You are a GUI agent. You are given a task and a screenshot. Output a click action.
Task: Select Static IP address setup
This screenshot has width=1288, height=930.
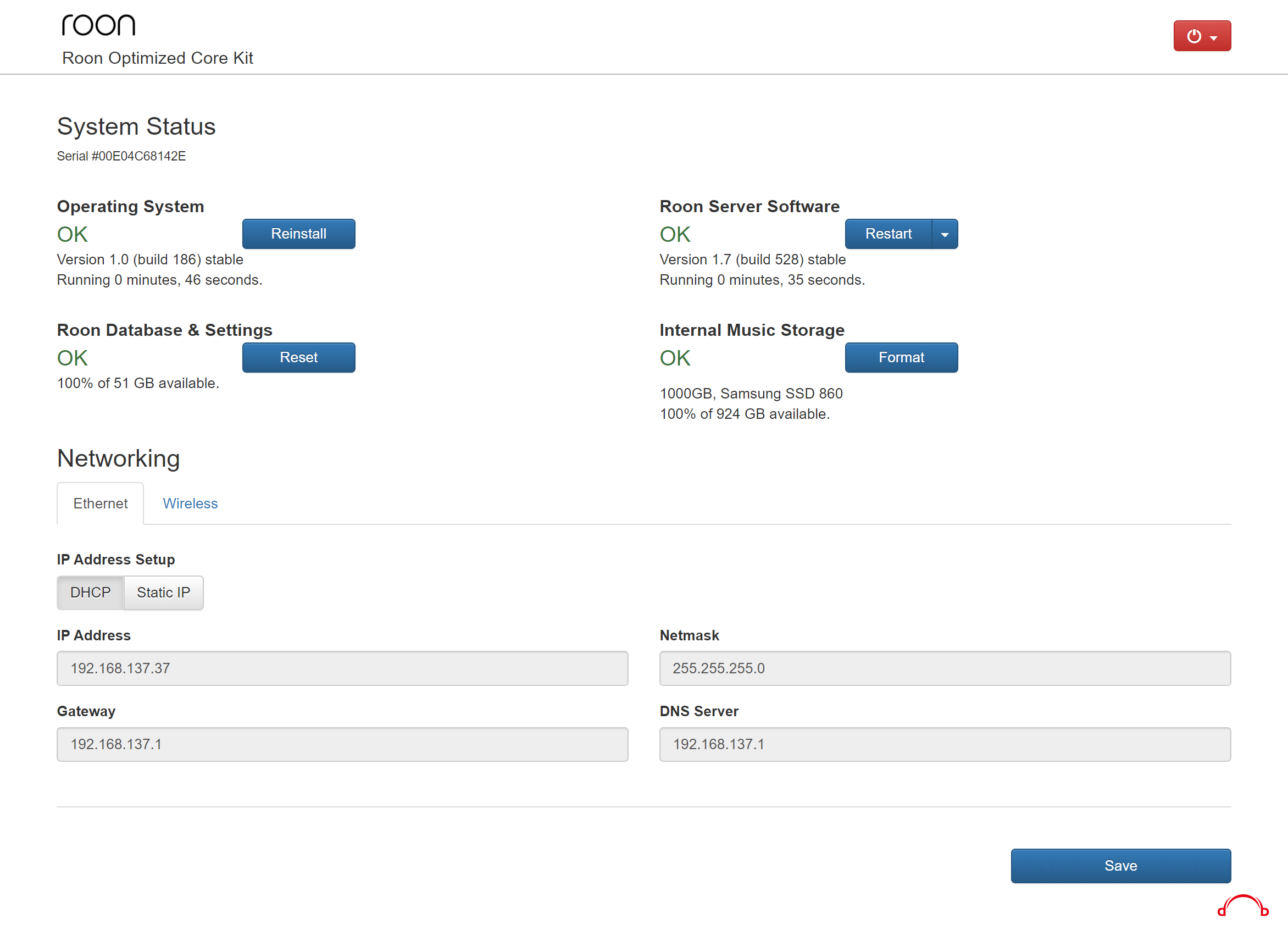[164, 593]
